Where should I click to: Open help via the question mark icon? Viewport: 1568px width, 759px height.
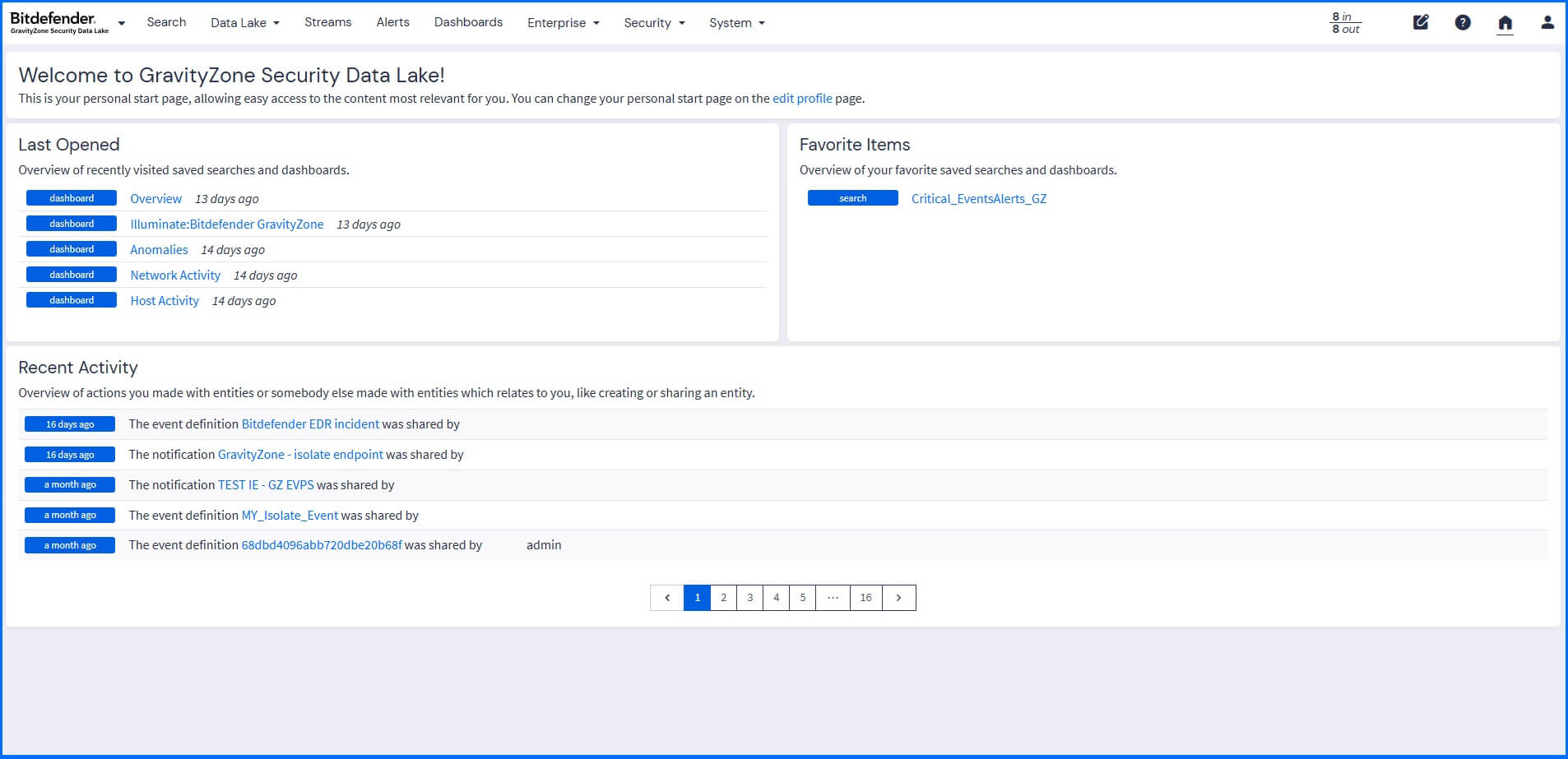click(x=1463, y=23)
